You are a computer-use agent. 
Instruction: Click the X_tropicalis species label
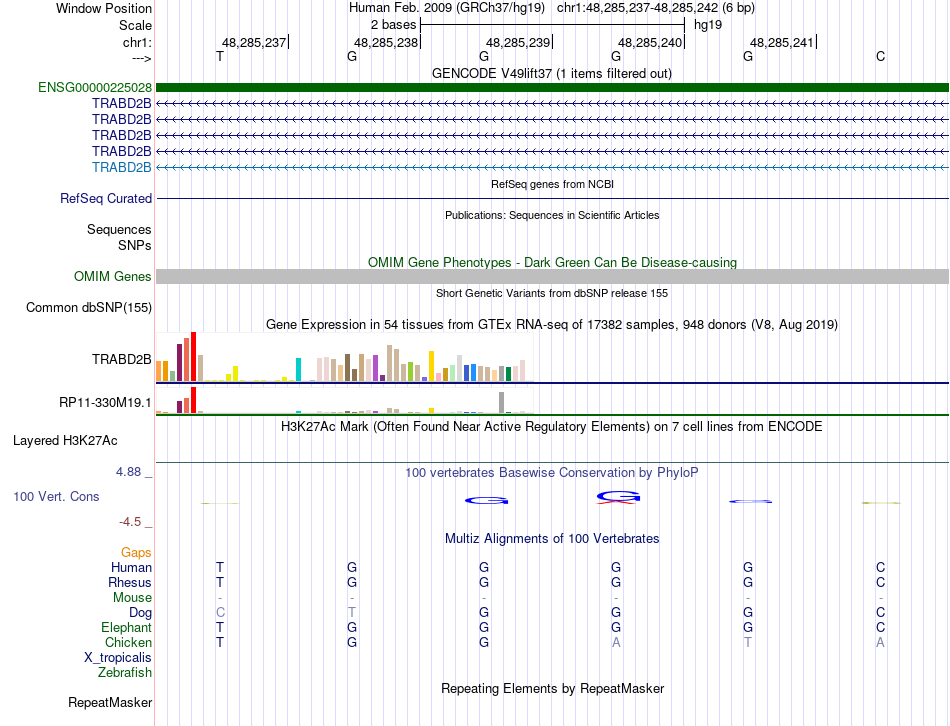118,658
